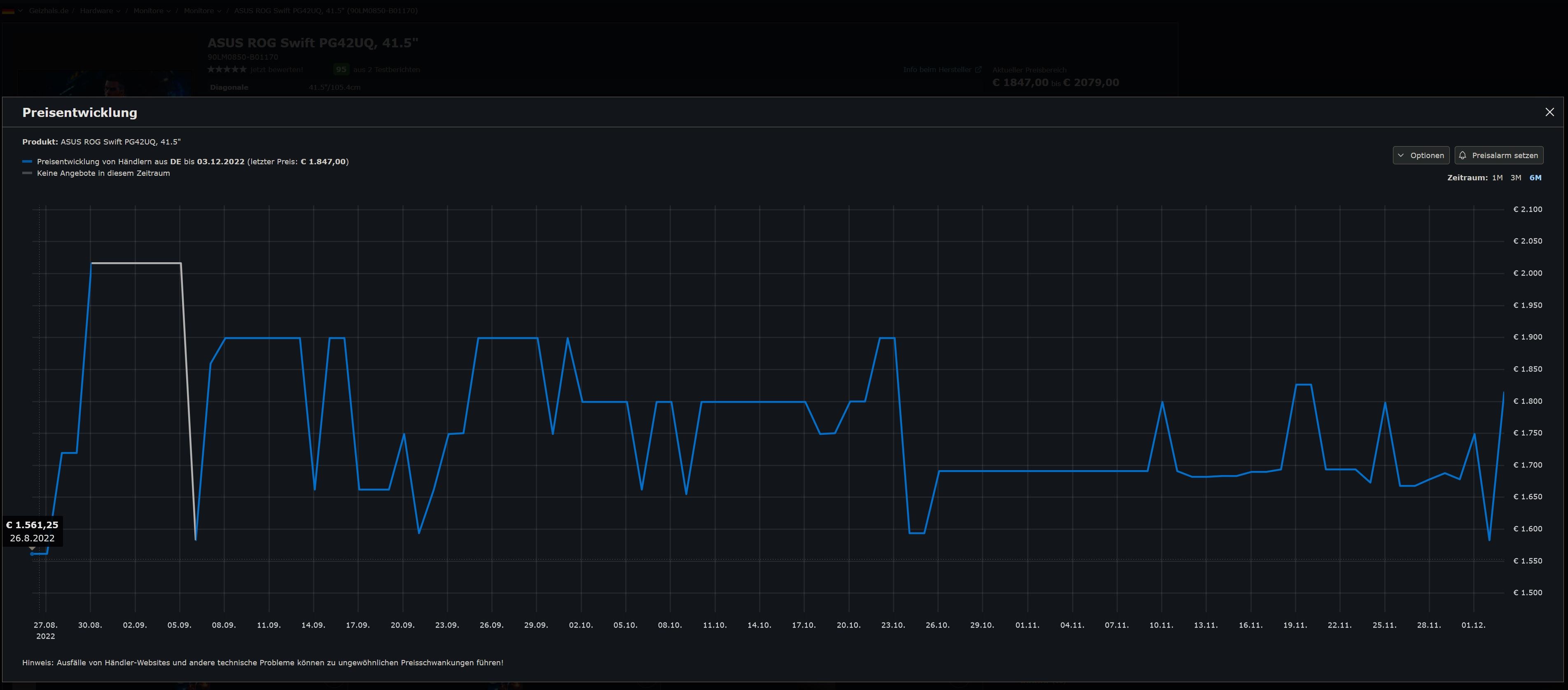This screenshot has width=1568, height=690.
Task: Select the 6M Zeitraum option
Action: click(x=1535, y=178)
